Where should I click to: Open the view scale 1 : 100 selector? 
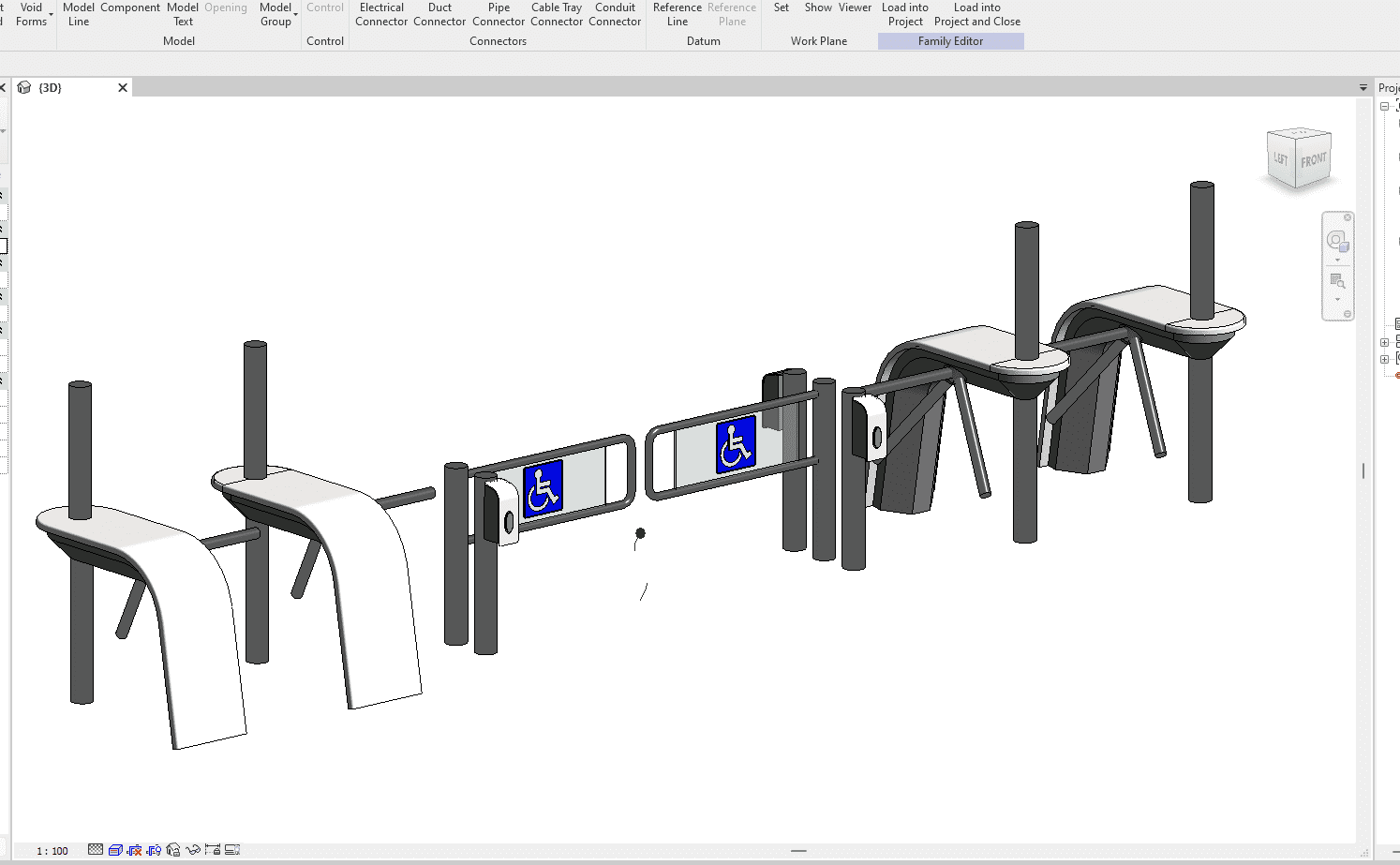pos(52,851)
